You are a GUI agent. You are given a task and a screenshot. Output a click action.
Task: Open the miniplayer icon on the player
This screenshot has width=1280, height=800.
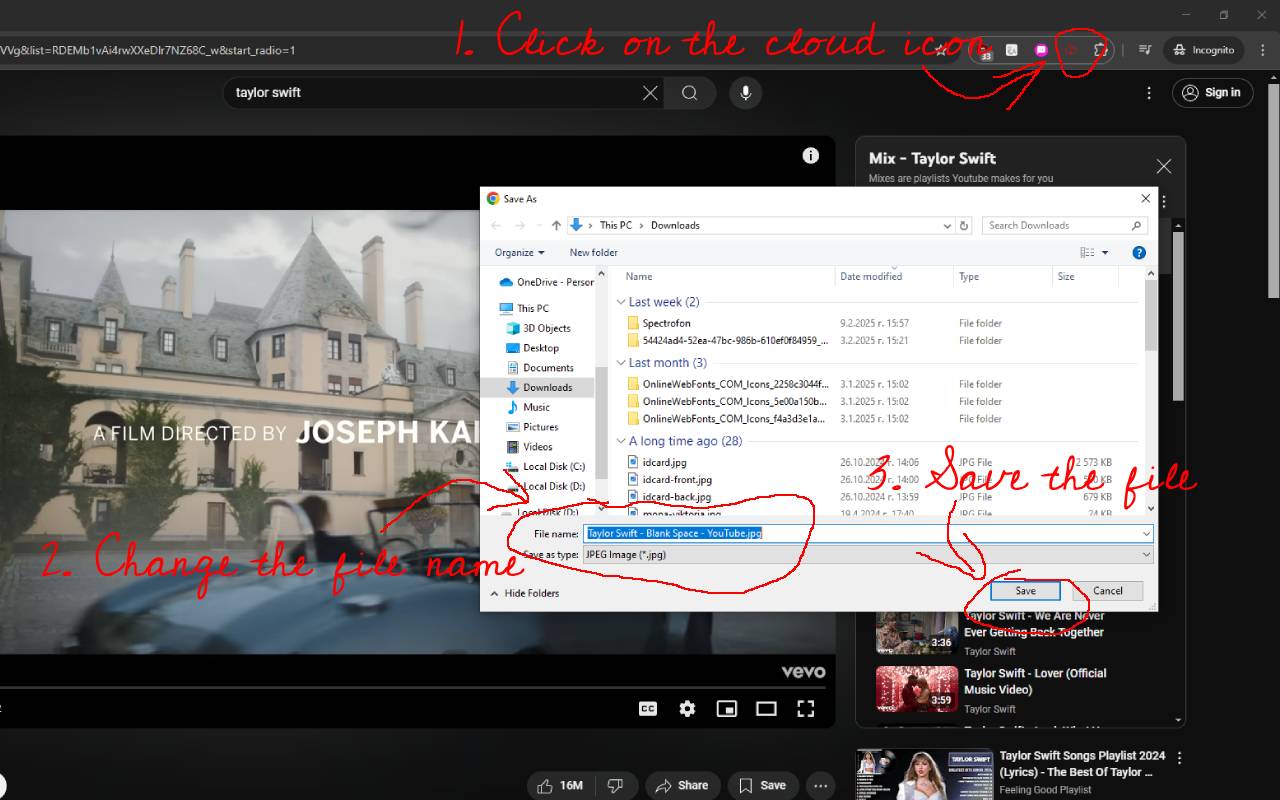726,708
